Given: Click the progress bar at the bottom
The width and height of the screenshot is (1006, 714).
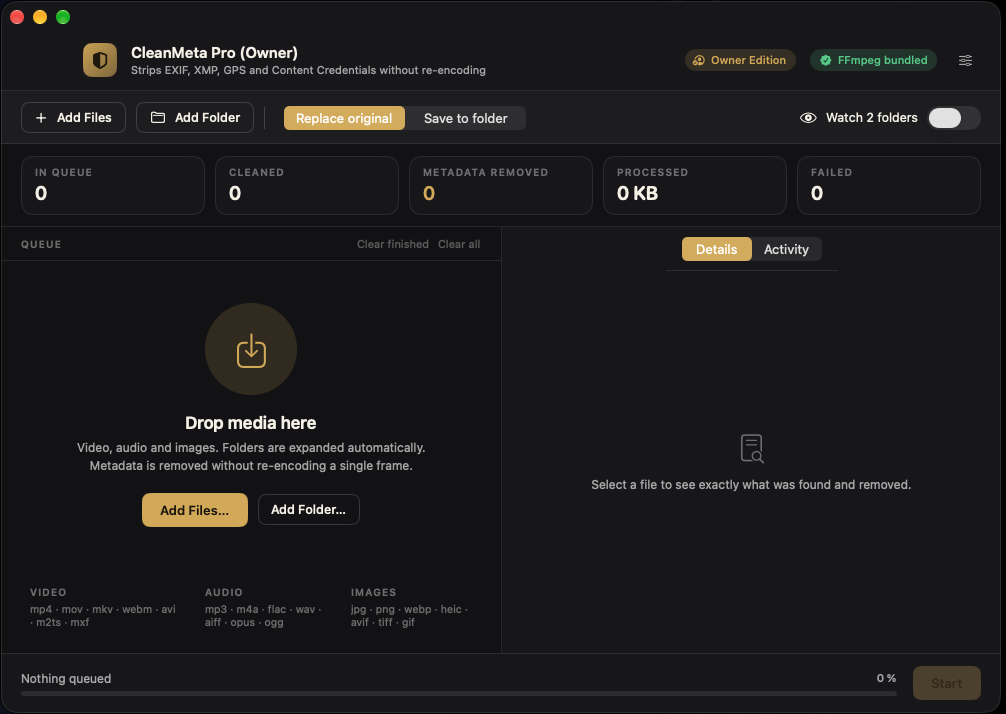Looking at the screenshot, I should [x=459, y=693].
